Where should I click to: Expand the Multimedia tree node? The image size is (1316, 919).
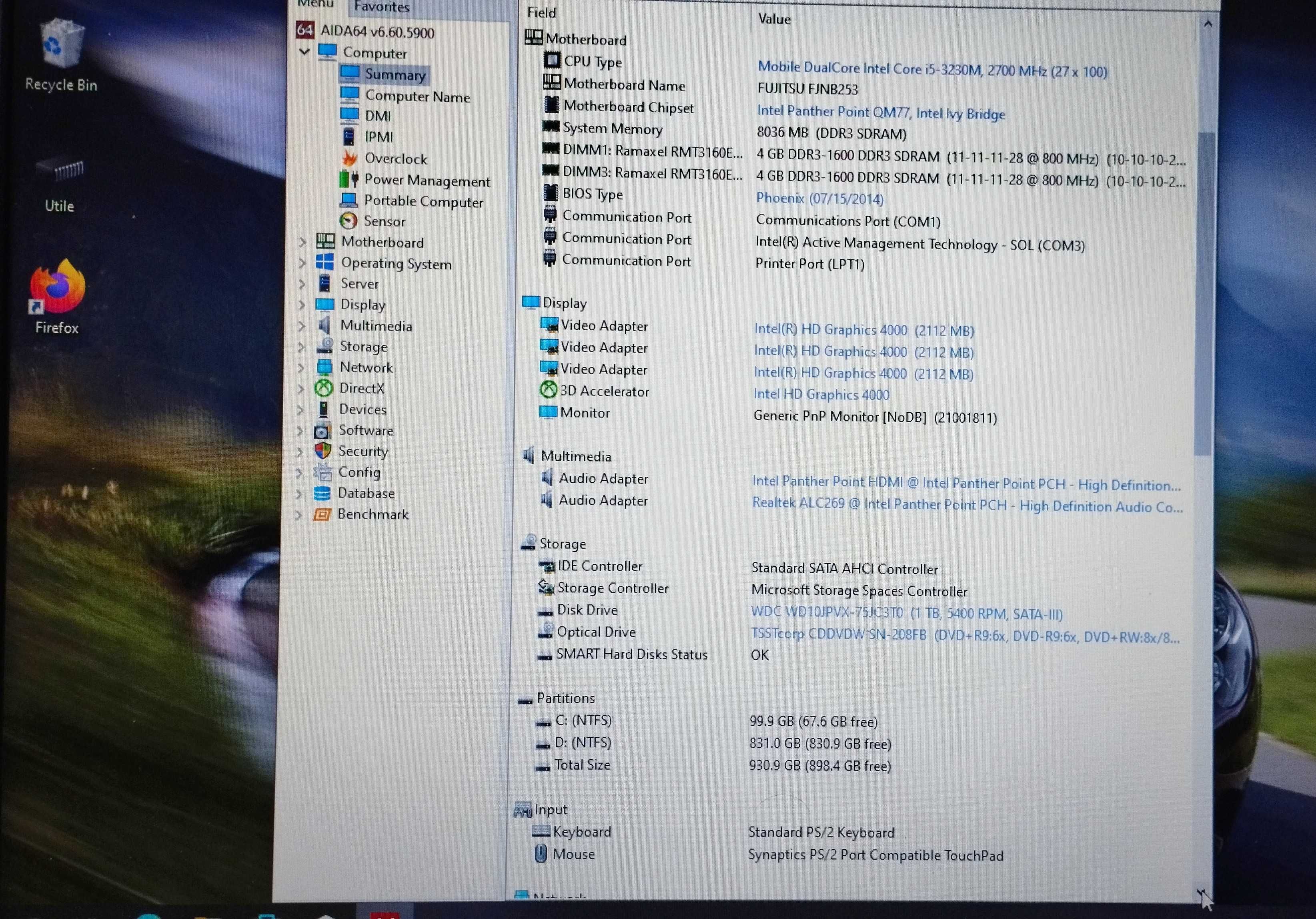[301, 326]
